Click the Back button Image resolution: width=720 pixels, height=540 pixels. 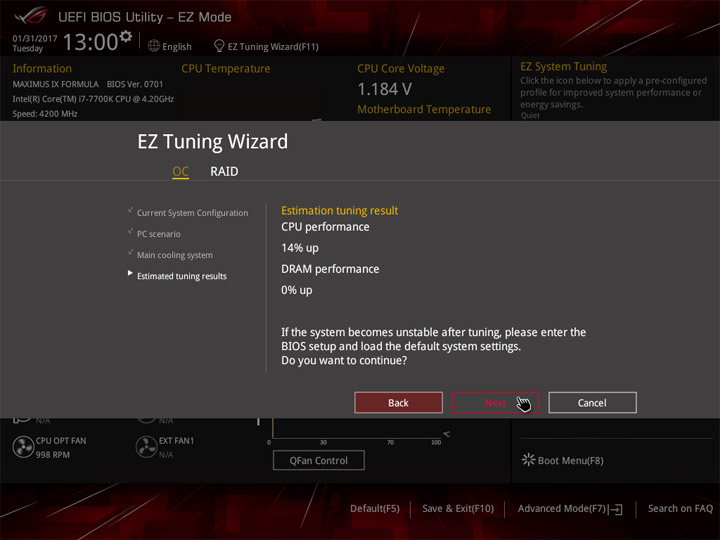[x=398, y=403]
